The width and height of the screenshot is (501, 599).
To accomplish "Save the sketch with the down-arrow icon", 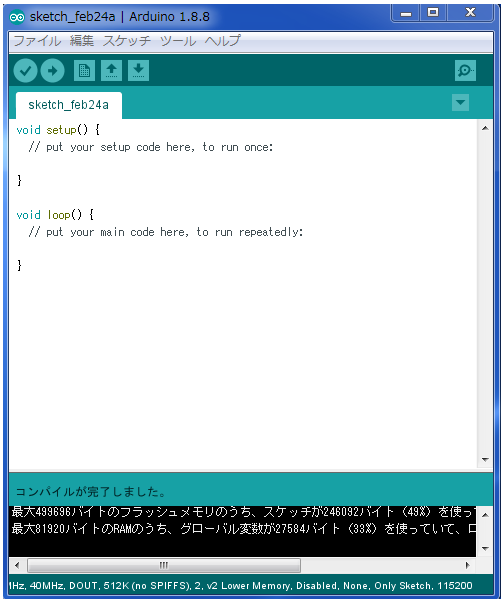I will [138, 71].
